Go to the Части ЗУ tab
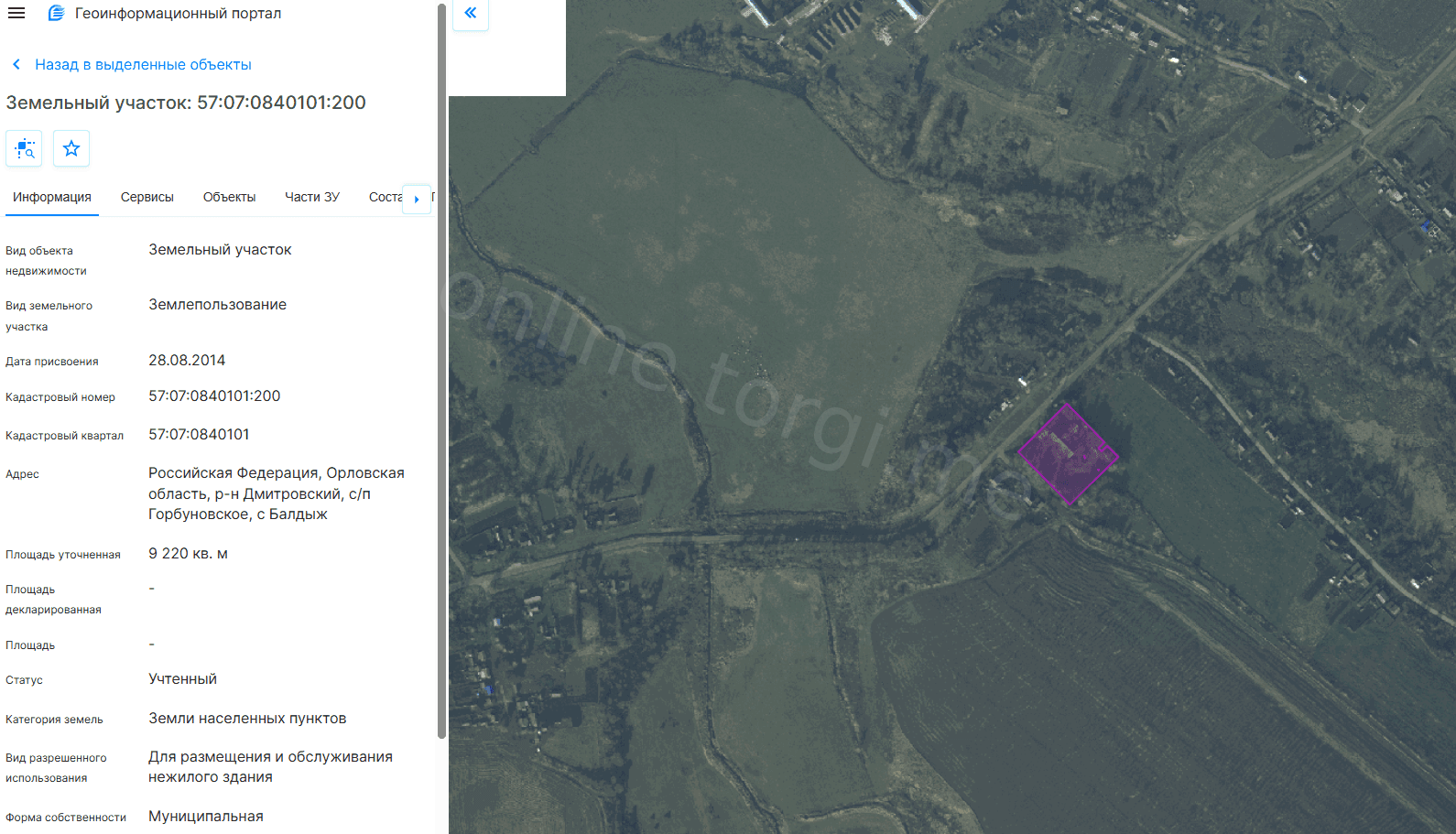Screen dimensions: 1456x834 pyautogui.click(x=311, y=198)
